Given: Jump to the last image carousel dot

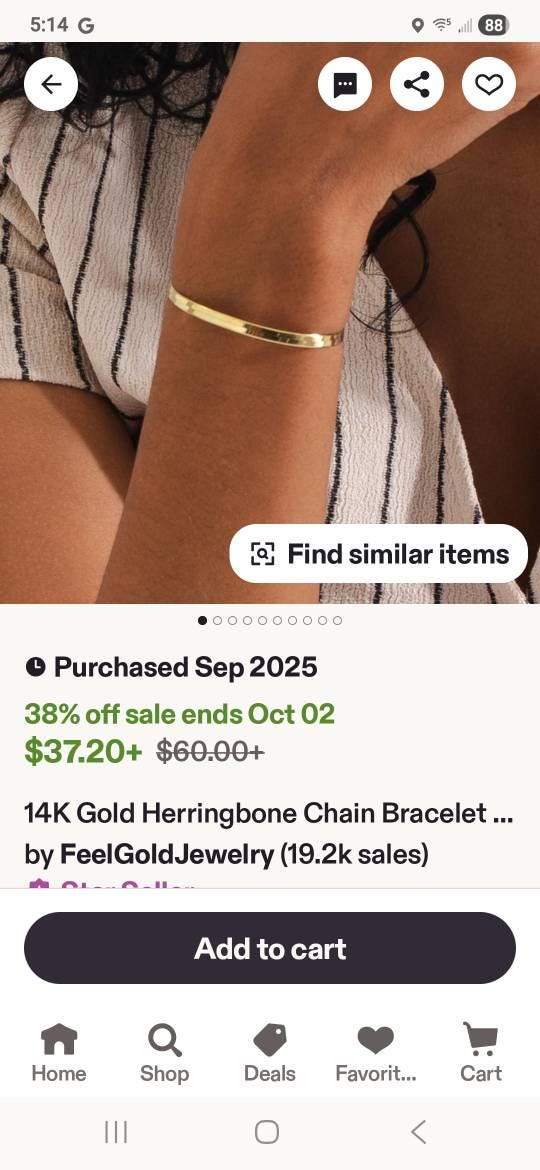Looking at the screenshot, I should [337, 620].
